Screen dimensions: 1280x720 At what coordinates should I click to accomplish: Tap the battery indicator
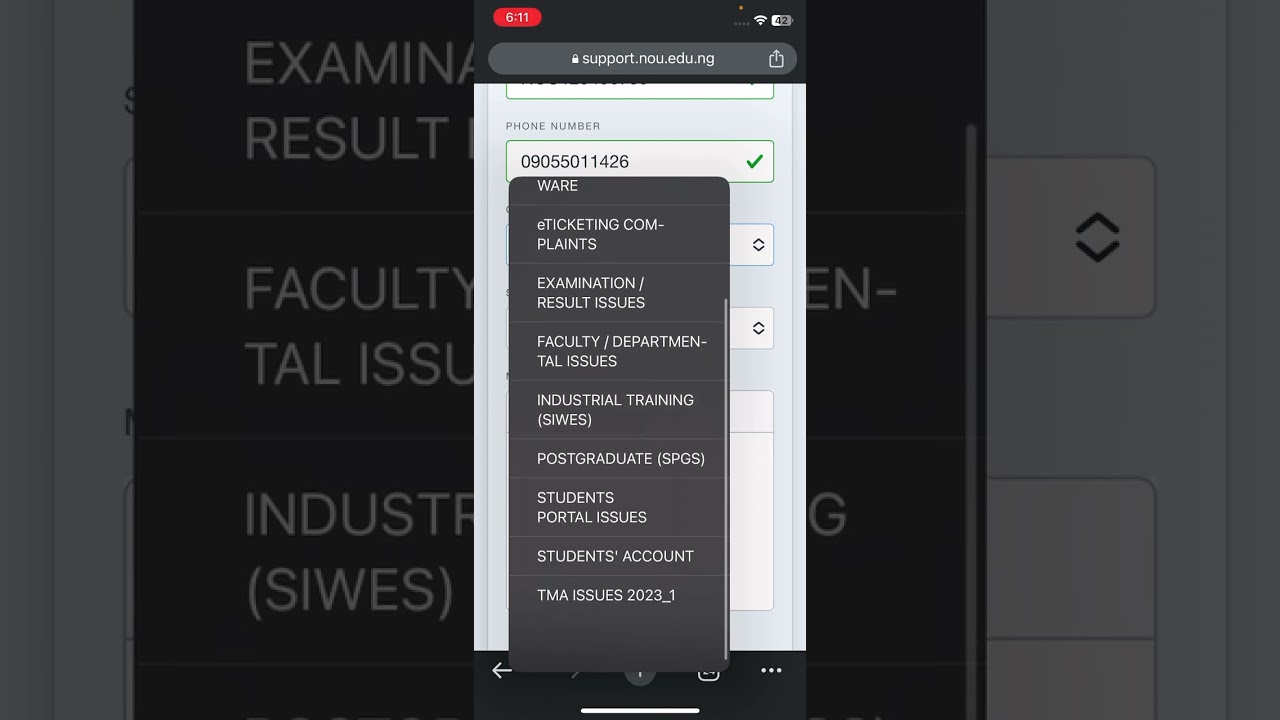click(782, 20)
